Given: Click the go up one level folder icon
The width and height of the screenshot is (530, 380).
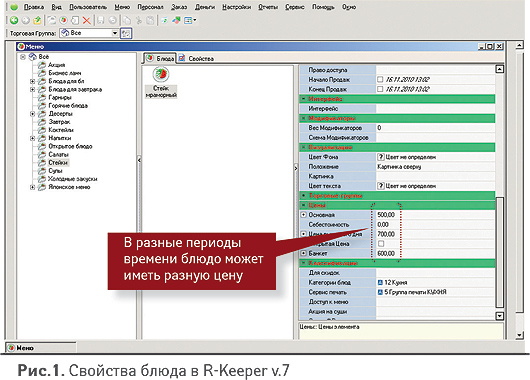Looking at the screenshot, I should click(37, 20).
